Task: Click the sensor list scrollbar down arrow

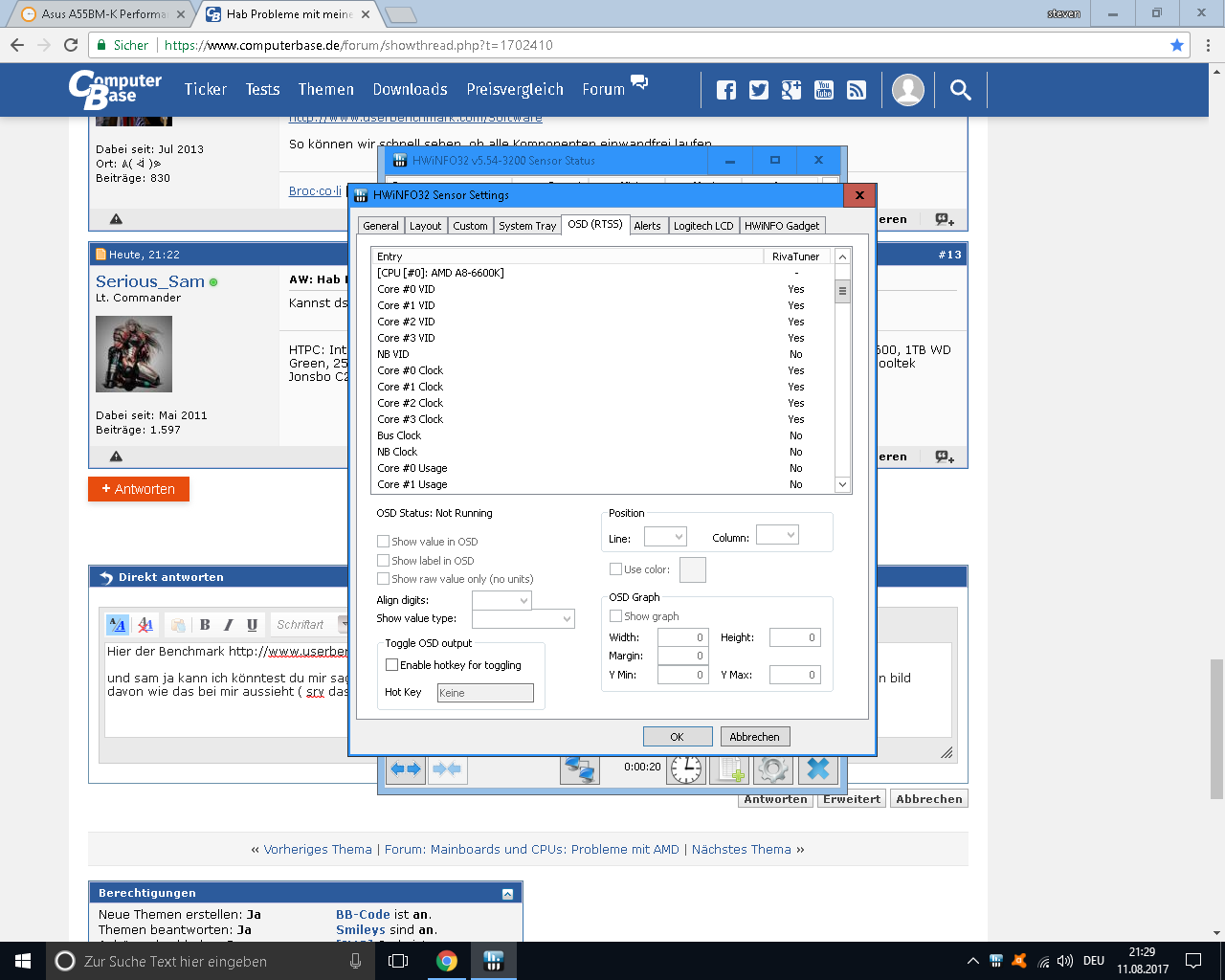Action: [x=842, y=485]
